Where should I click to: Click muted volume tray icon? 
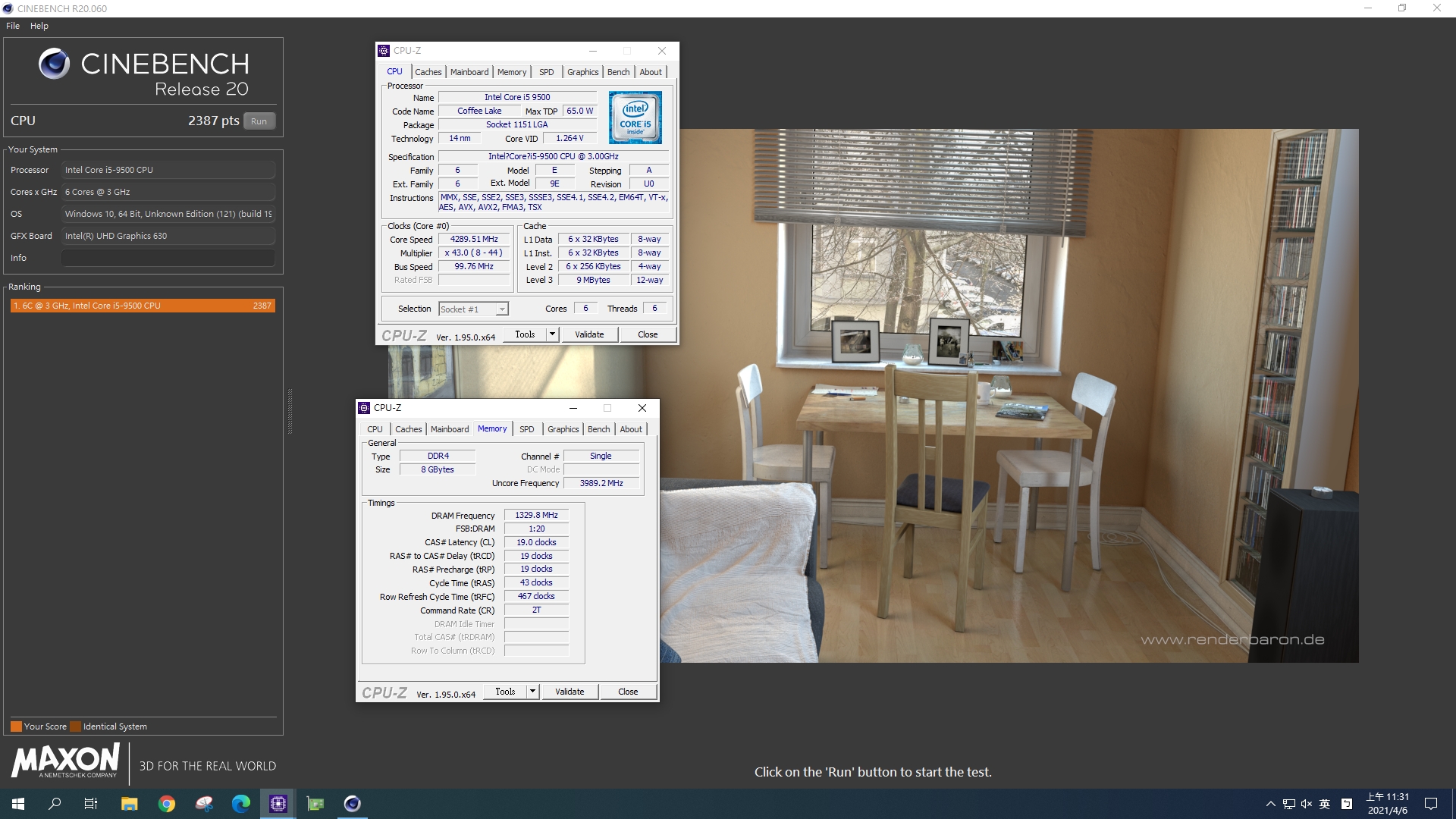click(x=1307, y=804)
